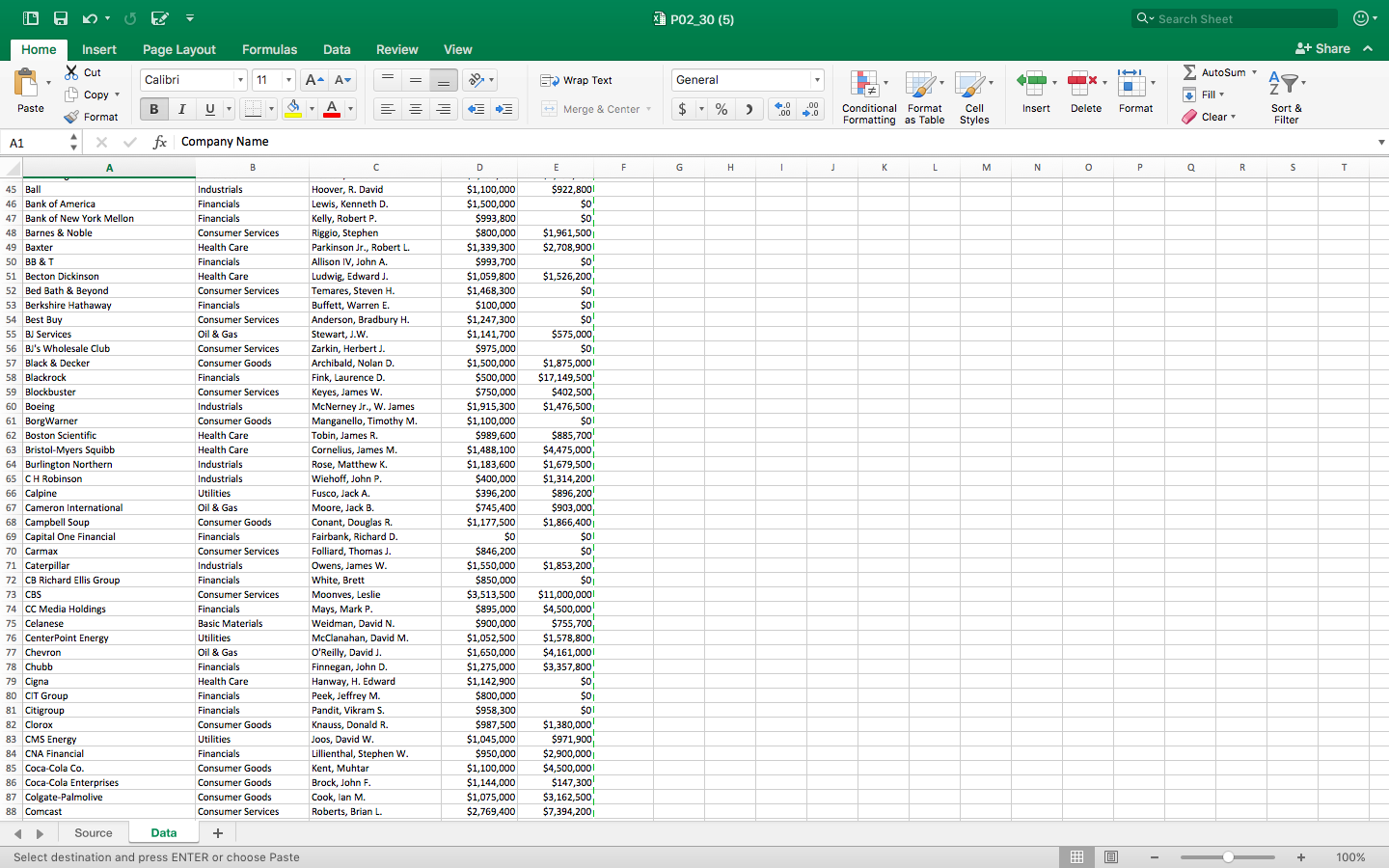Toggle Bold formatting
Viewport: 1389px width, 868px height.
pos(154,109)
